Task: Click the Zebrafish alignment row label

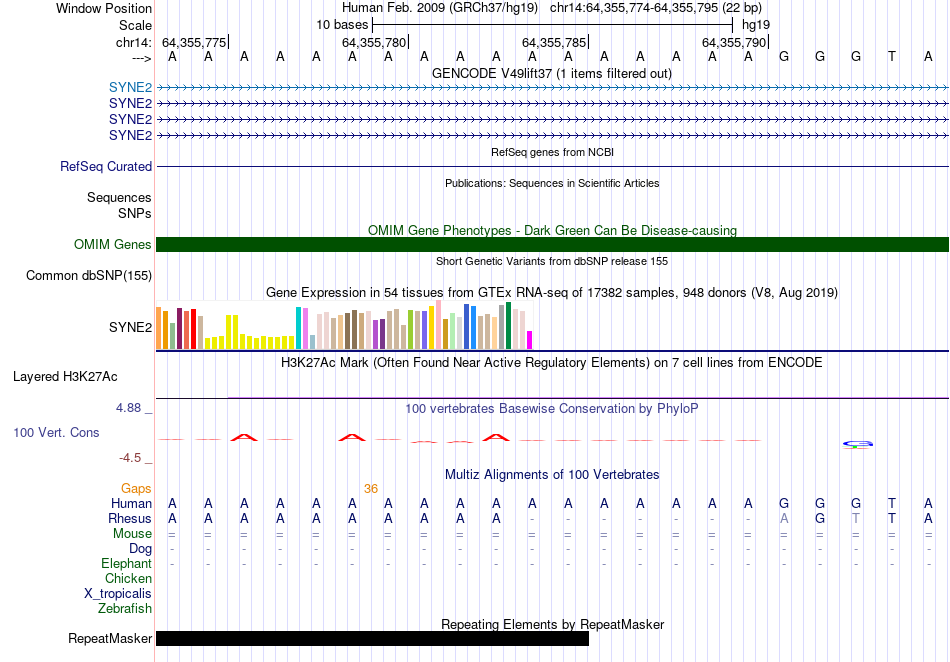Action: [x=125, y=608]
